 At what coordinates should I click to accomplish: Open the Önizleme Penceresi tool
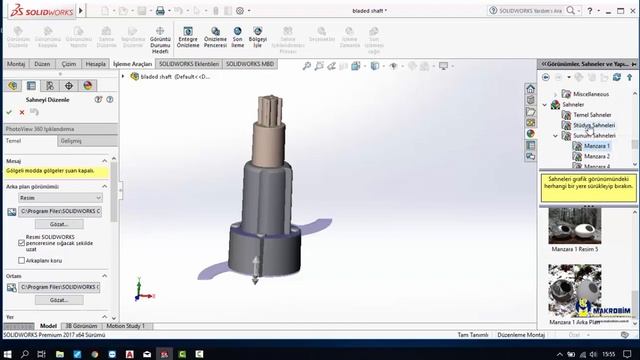(x=215, y=37)
